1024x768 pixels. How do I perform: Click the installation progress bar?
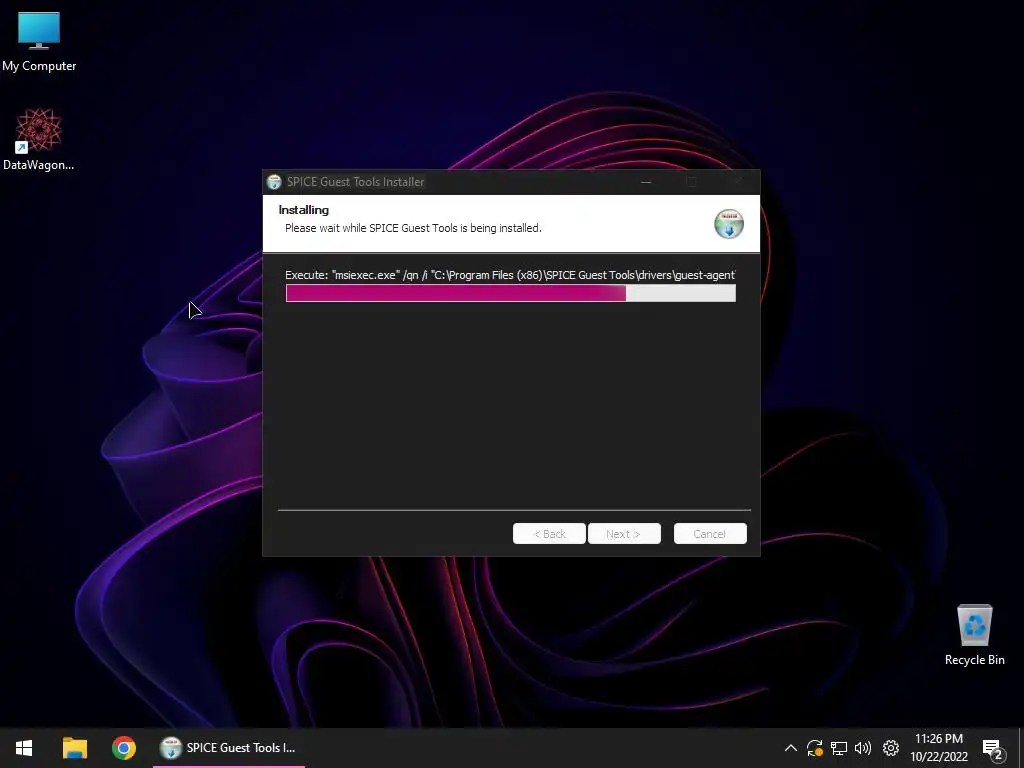pyautogui.click(x=511, y=293)
